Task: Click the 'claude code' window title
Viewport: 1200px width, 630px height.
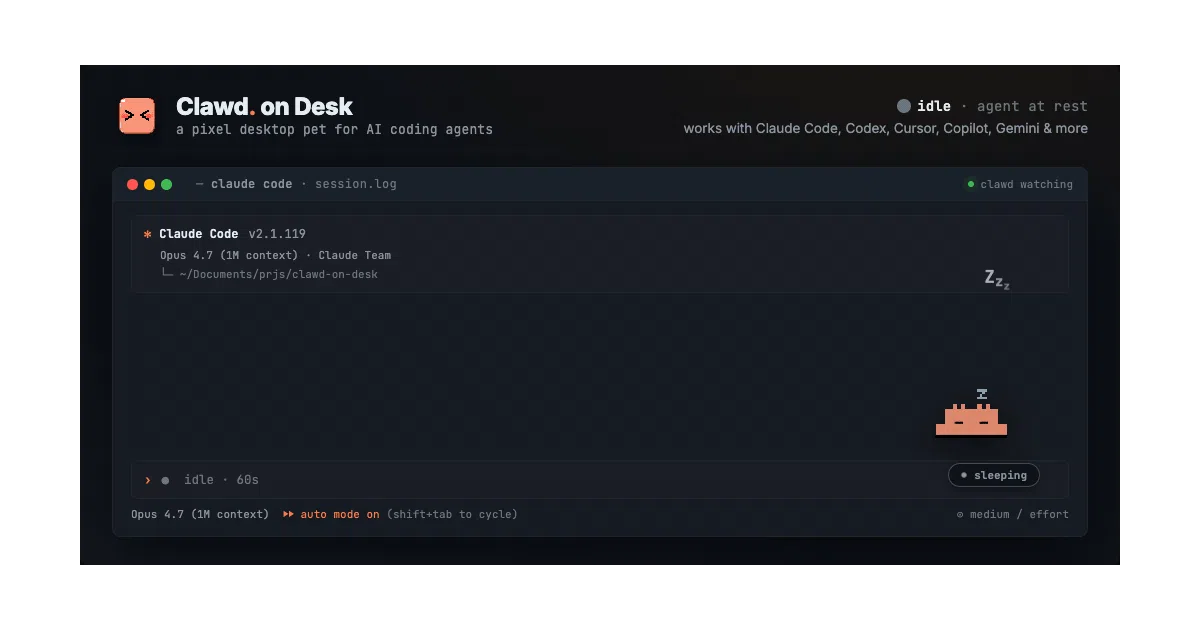Action: (x=251, y=184)
